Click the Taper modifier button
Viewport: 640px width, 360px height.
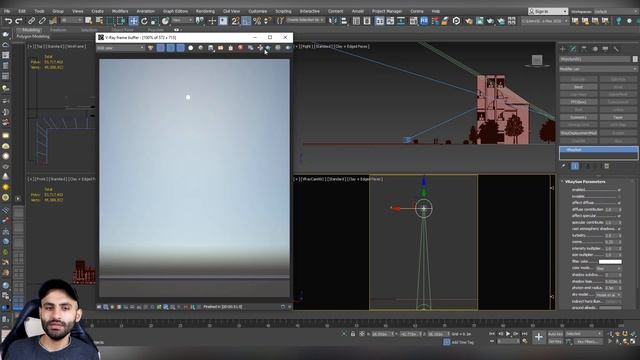pyautogui.click(x=618, y=118)
